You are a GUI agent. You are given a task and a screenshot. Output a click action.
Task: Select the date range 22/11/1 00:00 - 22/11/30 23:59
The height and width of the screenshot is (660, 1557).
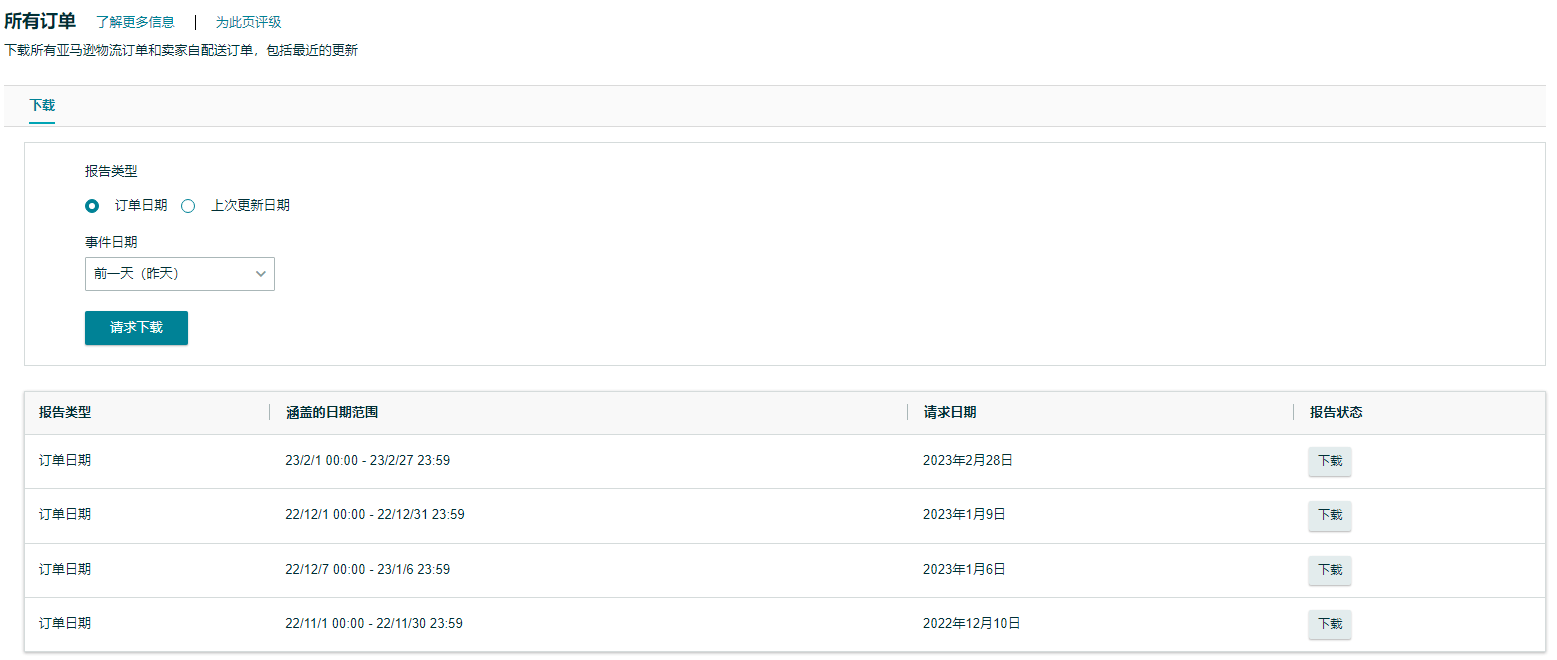click(x=373, y=623)
